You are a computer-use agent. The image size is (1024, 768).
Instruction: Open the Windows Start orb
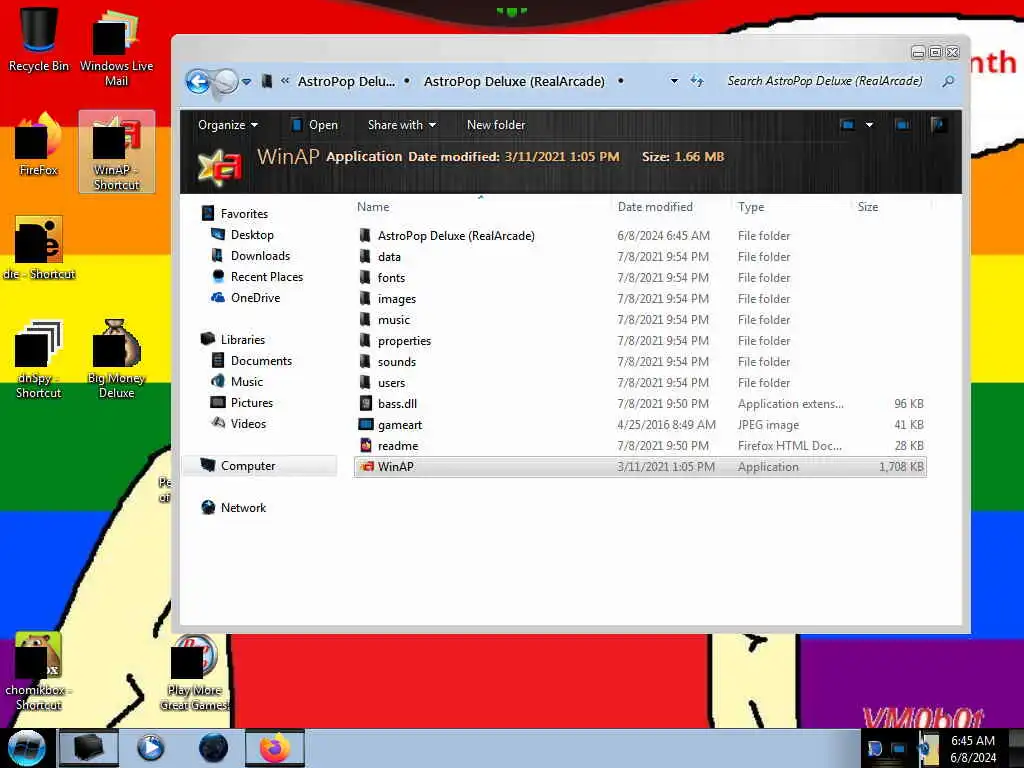(26, 748)
